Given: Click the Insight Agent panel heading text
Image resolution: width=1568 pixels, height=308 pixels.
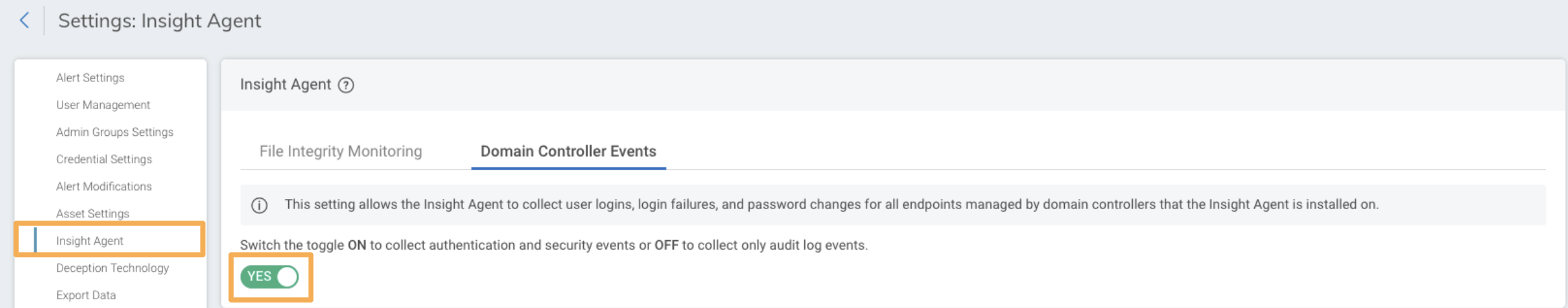Looking at the screenshot, I should click(286, 85).
